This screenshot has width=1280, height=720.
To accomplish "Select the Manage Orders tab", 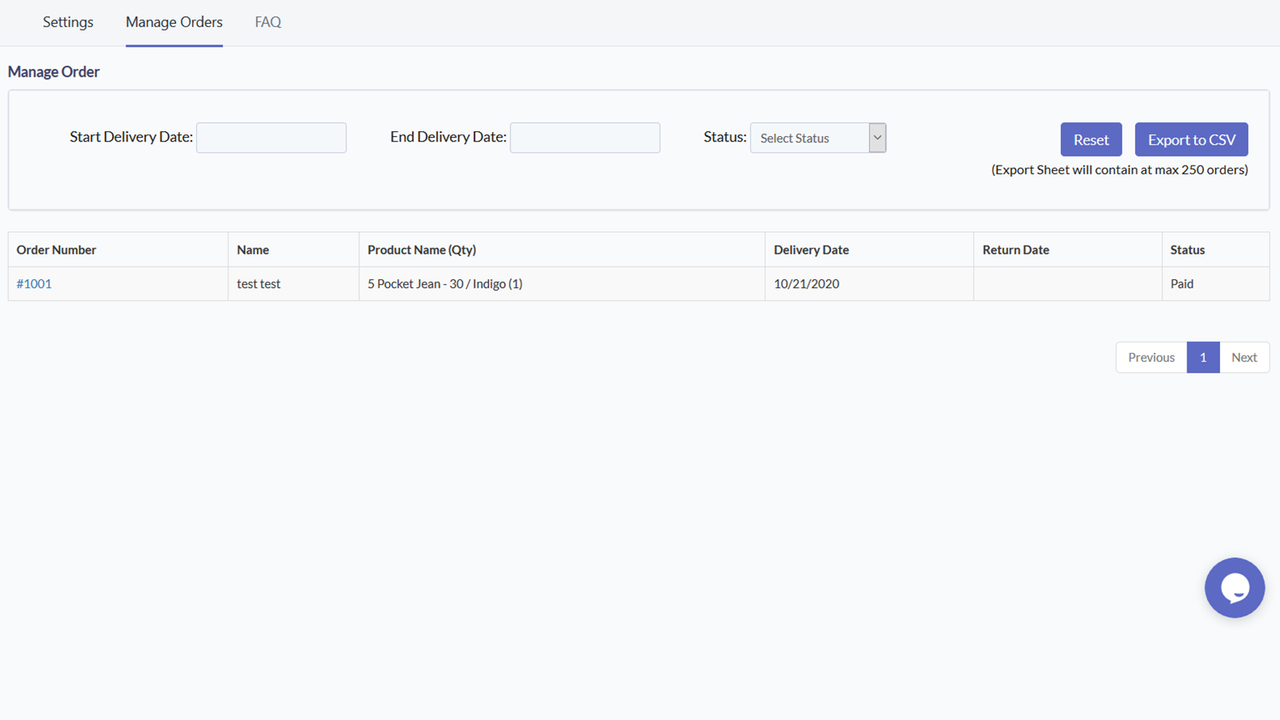I will click(x=173, y=22).
